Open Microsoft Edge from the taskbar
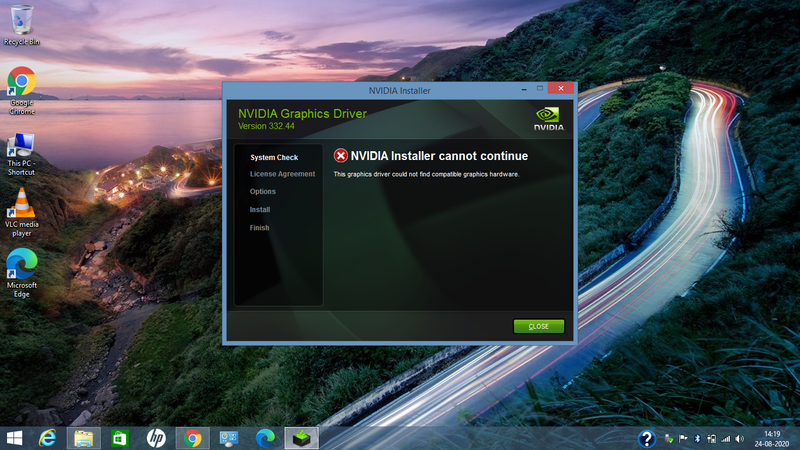Image resolution: width=800 pixels, height=450 pixels. 265,438
